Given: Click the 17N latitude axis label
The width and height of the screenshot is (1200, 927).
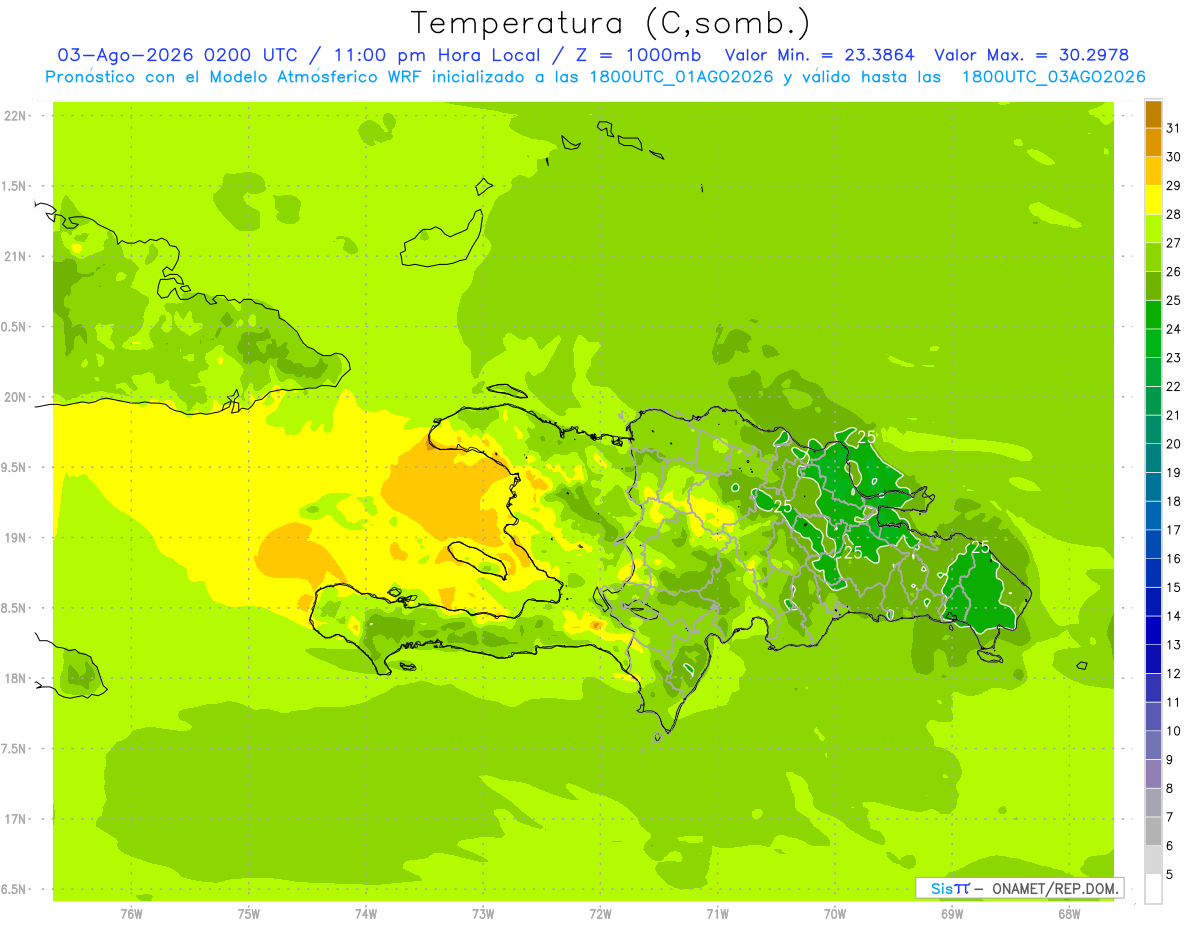Looking at the screenshot, I should (16, 819).
